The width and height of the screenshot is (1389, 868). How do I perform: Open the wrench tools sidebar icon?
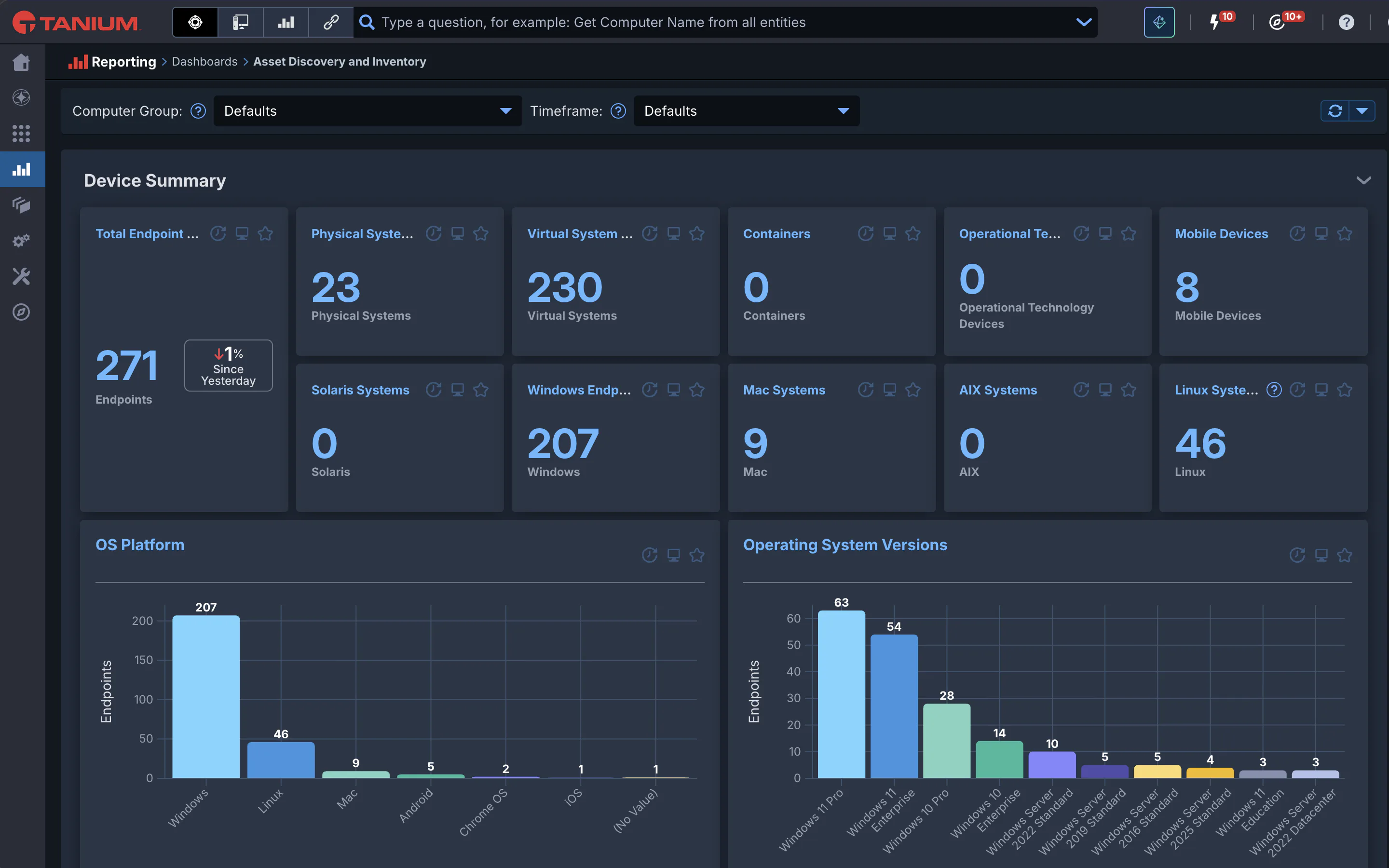(x=21, y=277)
